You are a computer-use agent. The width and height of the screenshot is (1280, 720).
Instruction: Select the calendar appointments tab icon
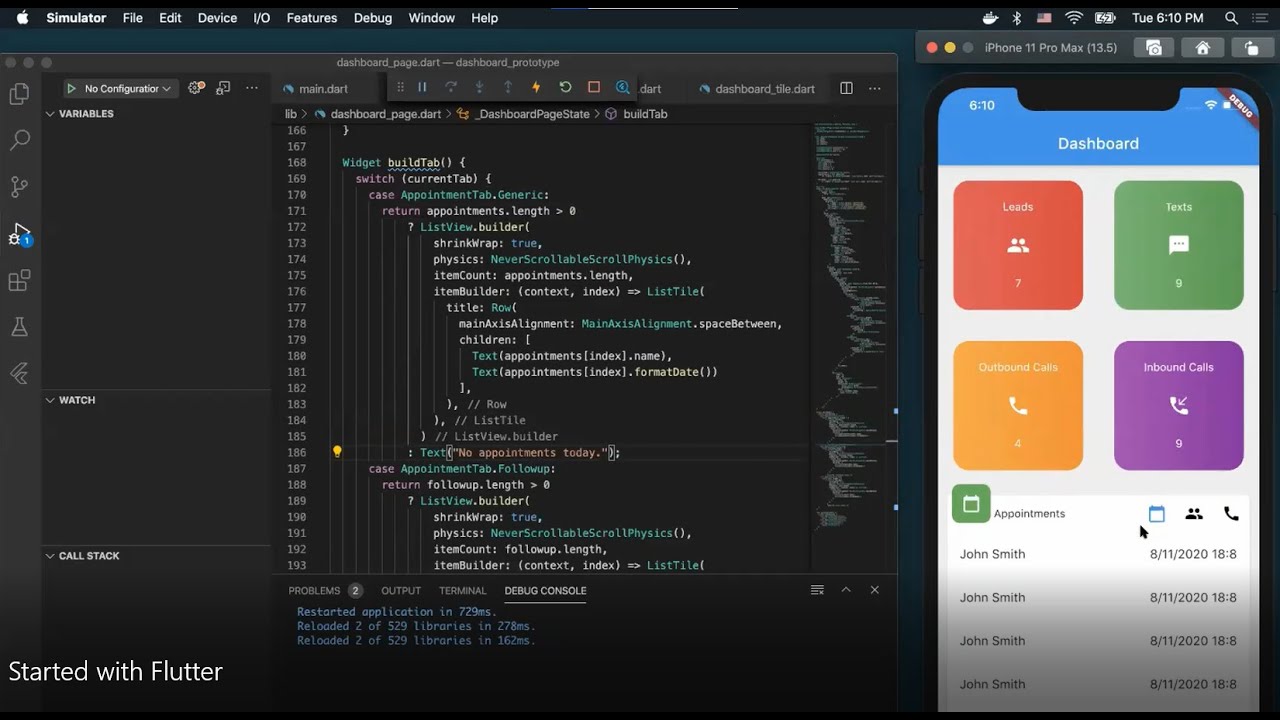pos(1157,514)
